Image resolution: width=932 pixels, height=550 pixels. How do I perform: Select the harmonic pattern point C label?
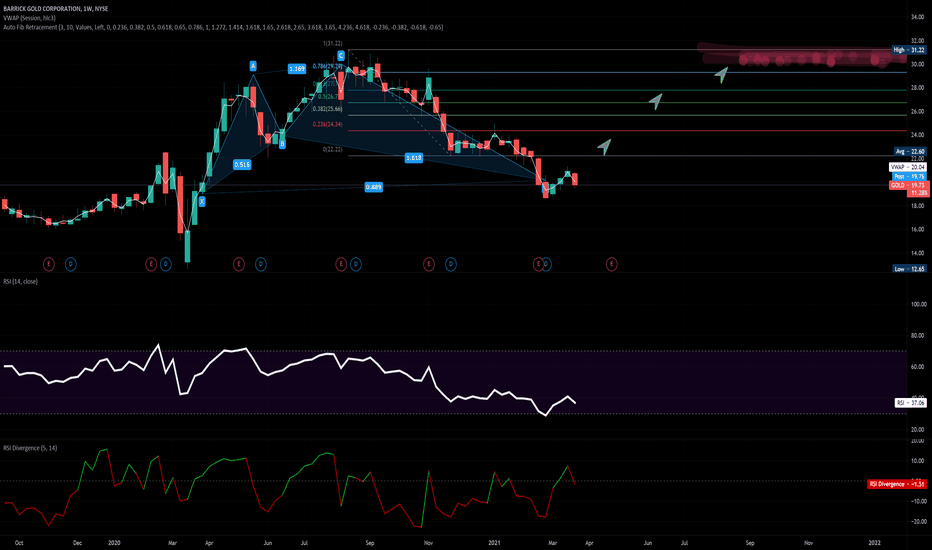click(341, 55)
